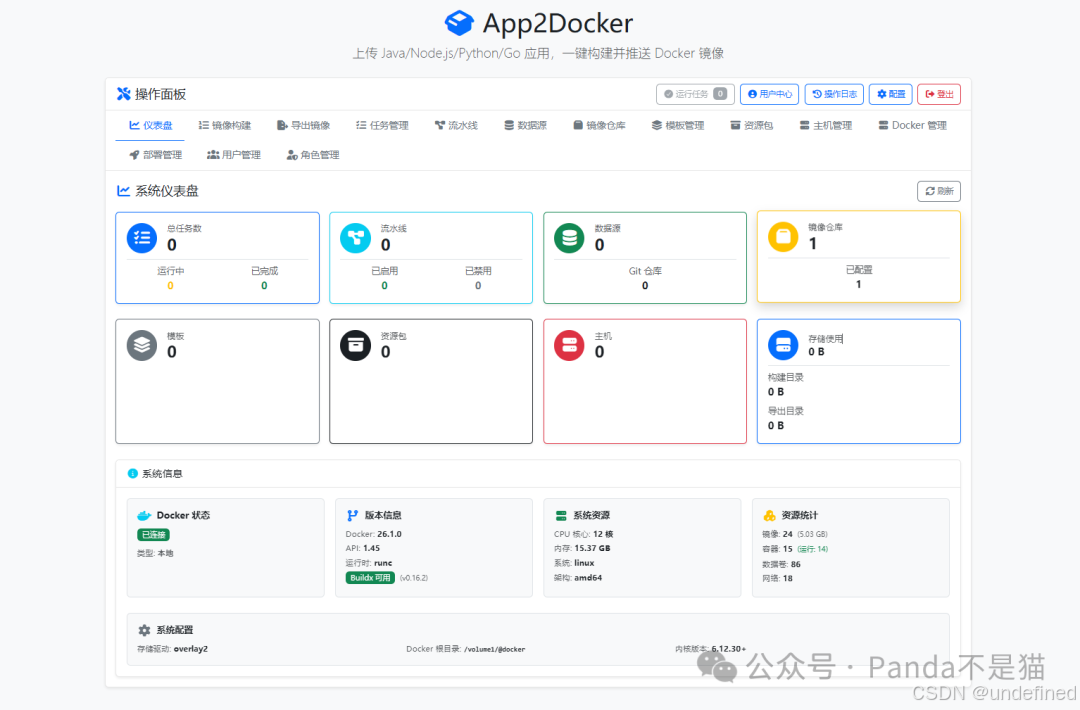The width and height of the screenshot is (1080, 710).
Task: Click the 镜像仓库 yellow icon
Action: click(783, 237)
